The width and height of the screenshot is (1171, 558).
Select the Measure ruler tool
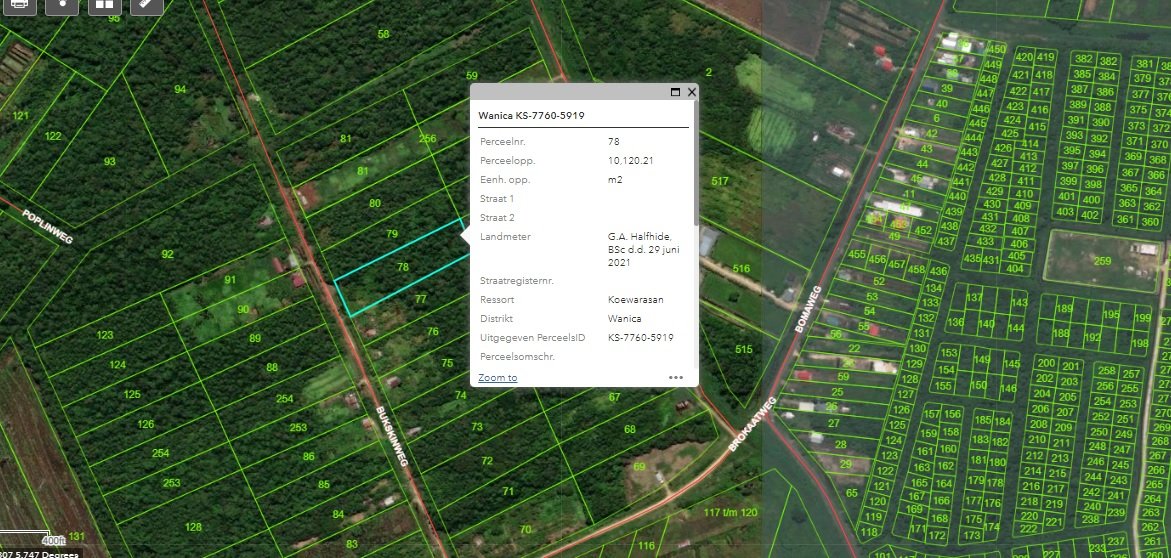coord(146,4)
